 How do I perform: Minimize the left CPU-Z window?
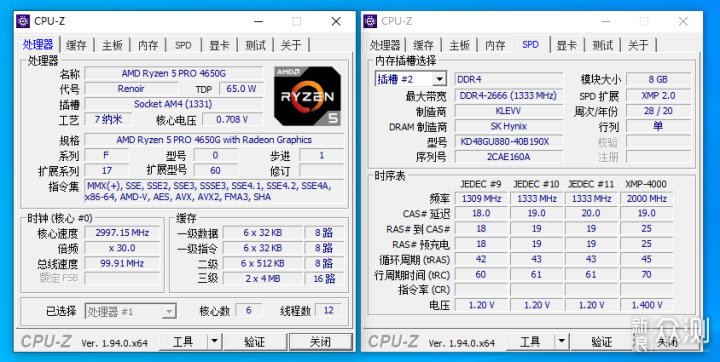point(259,22)
